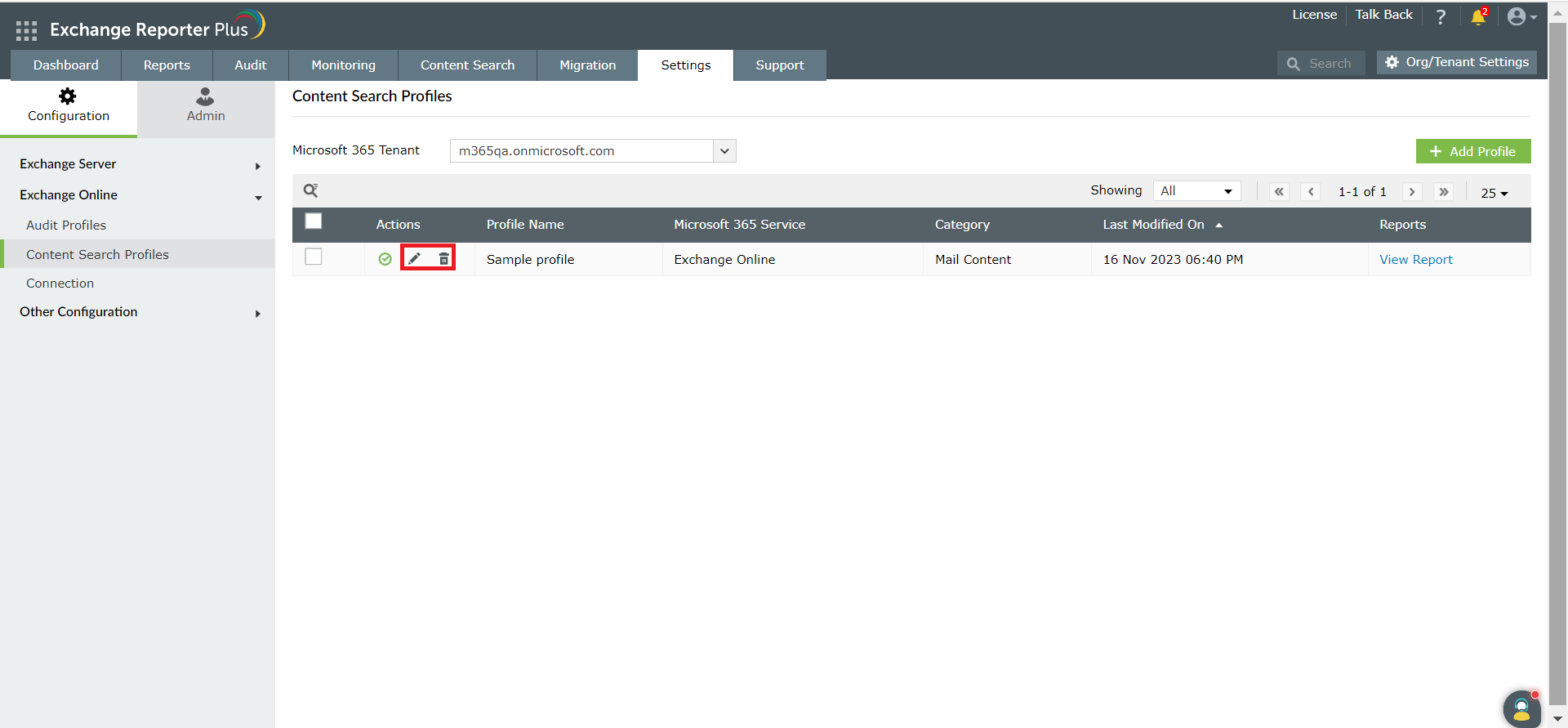Click the page scrollbar down arrow
Viewport: 1568px width, 728px height.
click(x=1557, y=719)
